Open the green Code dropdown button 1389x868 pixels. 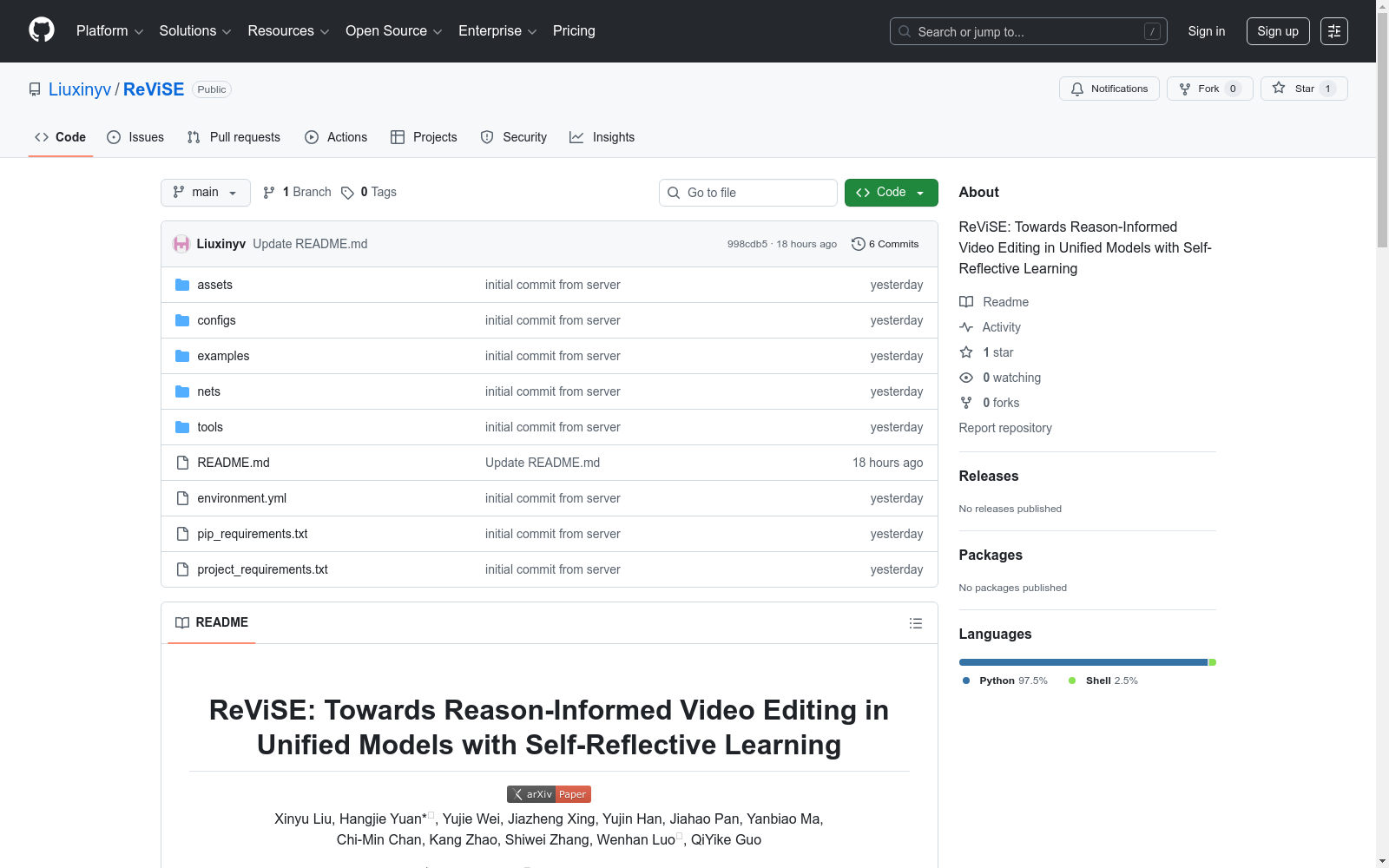(891, 193)
